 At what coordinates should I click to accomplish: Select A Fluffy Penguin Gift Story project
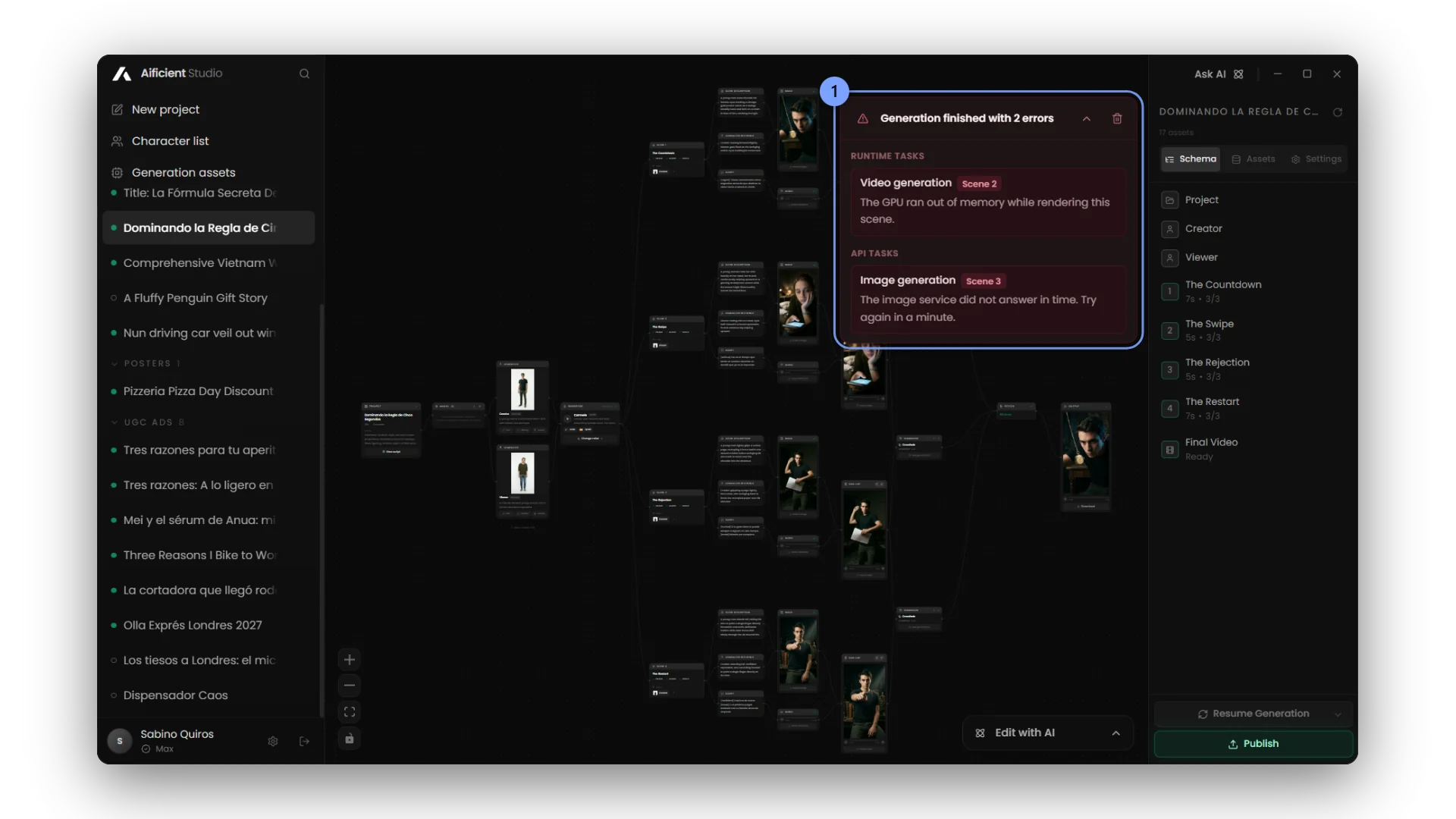(209, 298)
